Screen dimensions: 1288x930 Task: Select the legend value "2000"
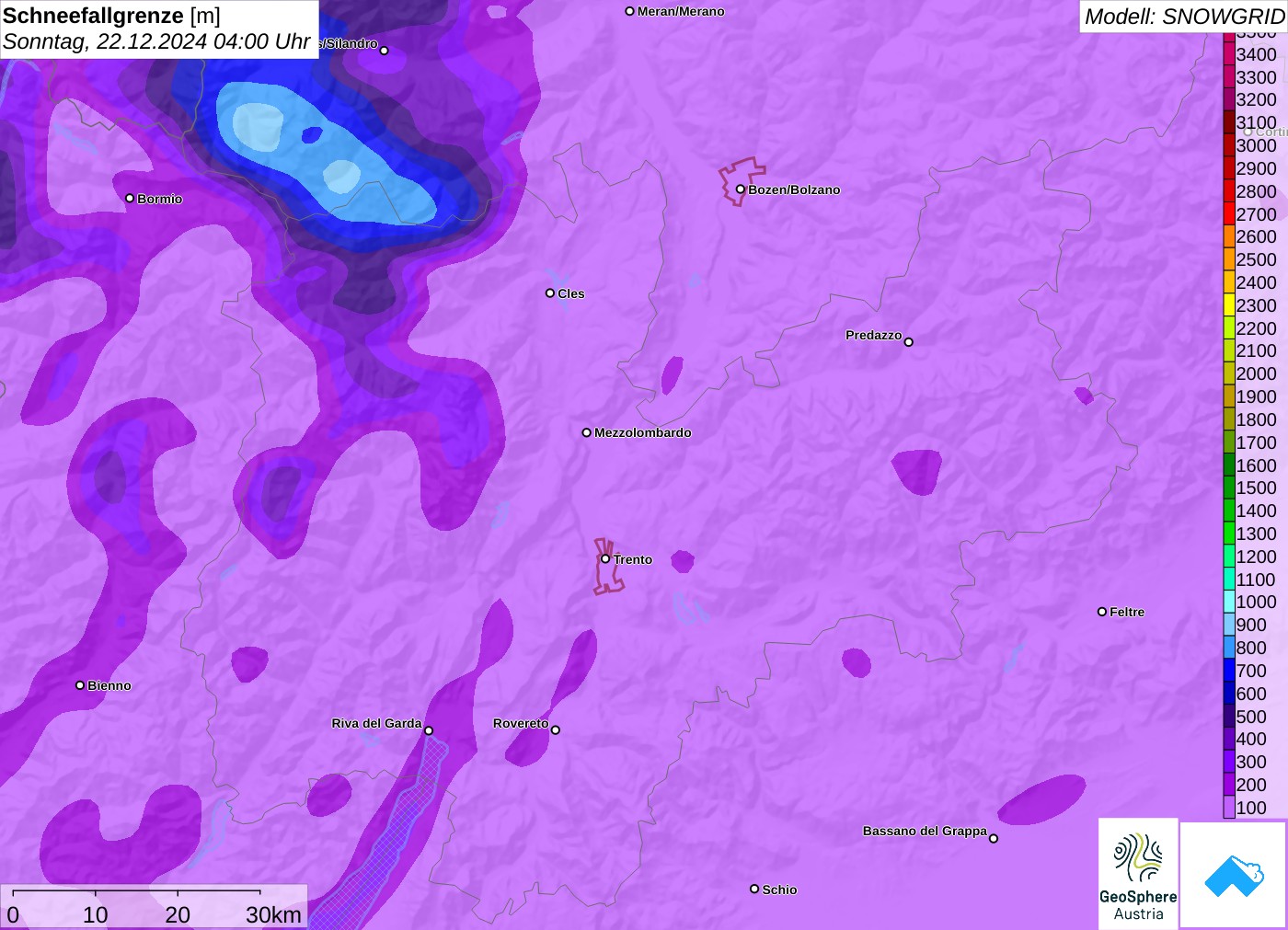[1257, 373]
